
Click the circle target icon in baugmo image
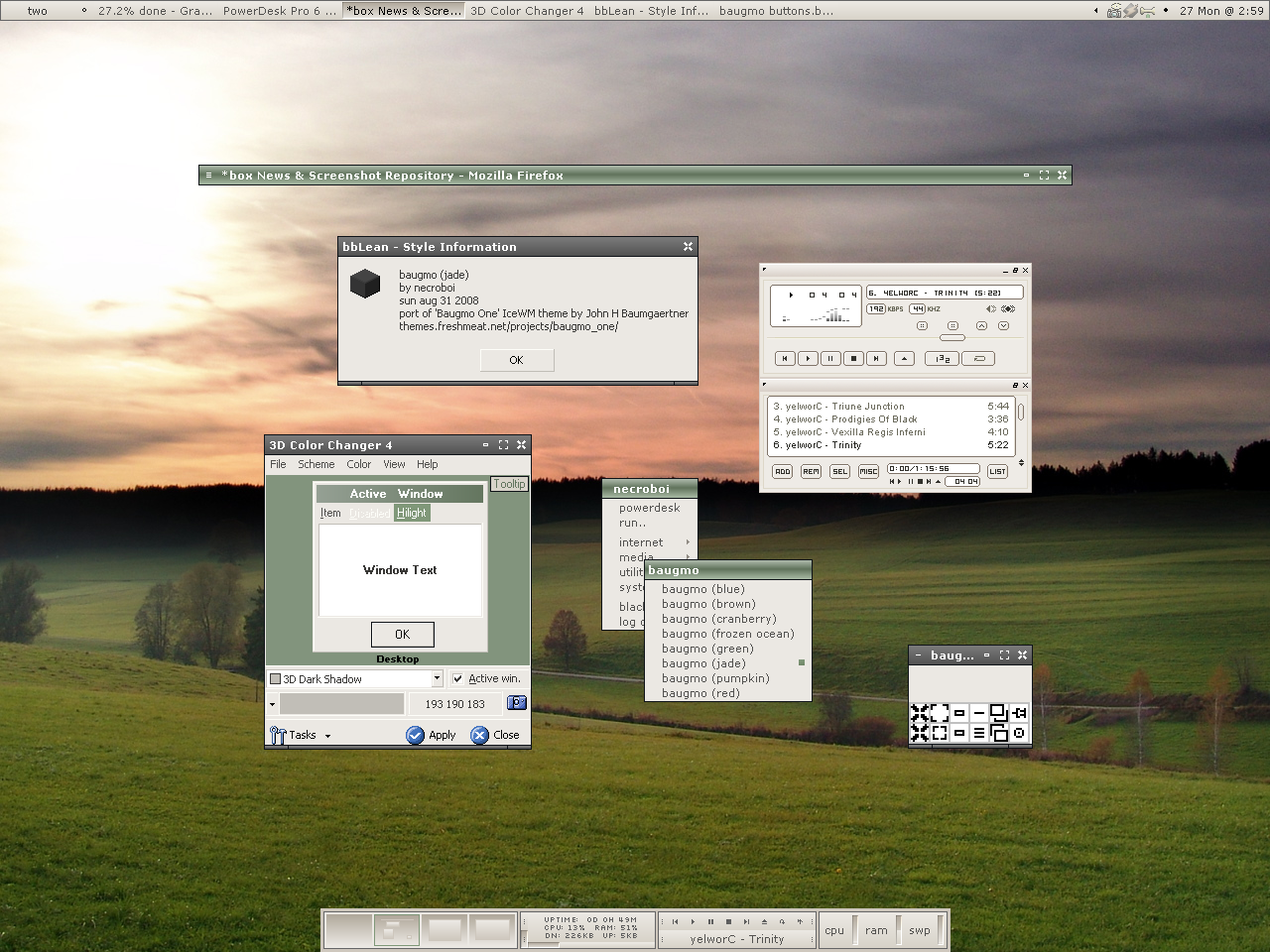coord(1019,733)
